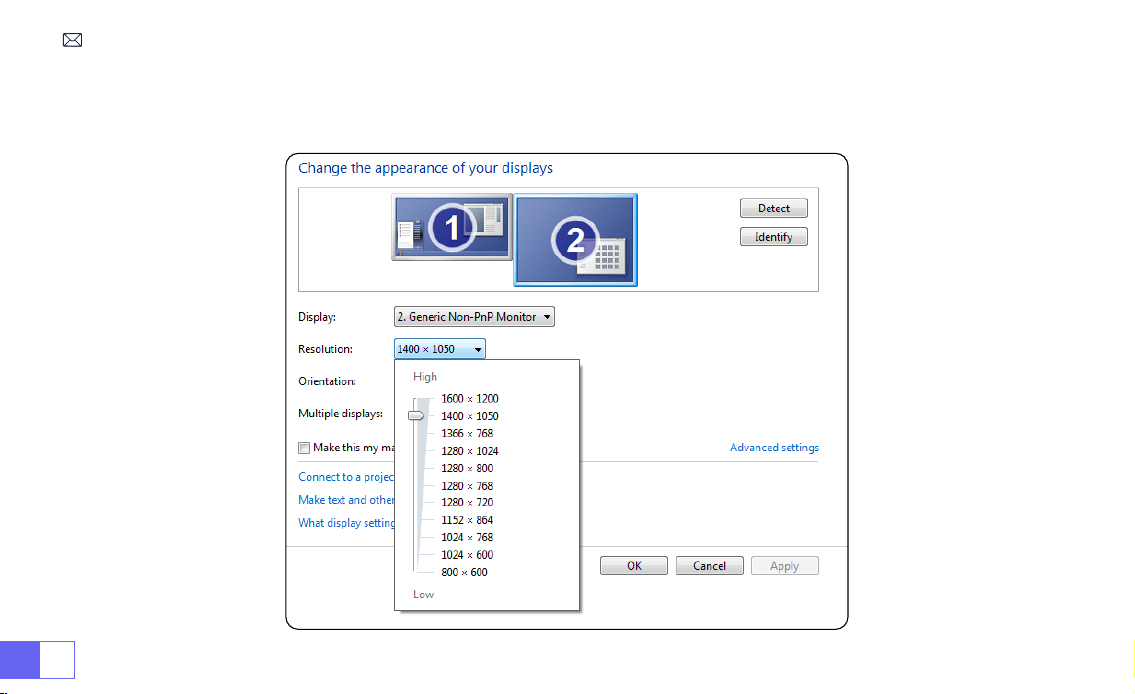
Task: Open the Resolution dropdown showing 1400 × 1050
Action: [439, 349]
